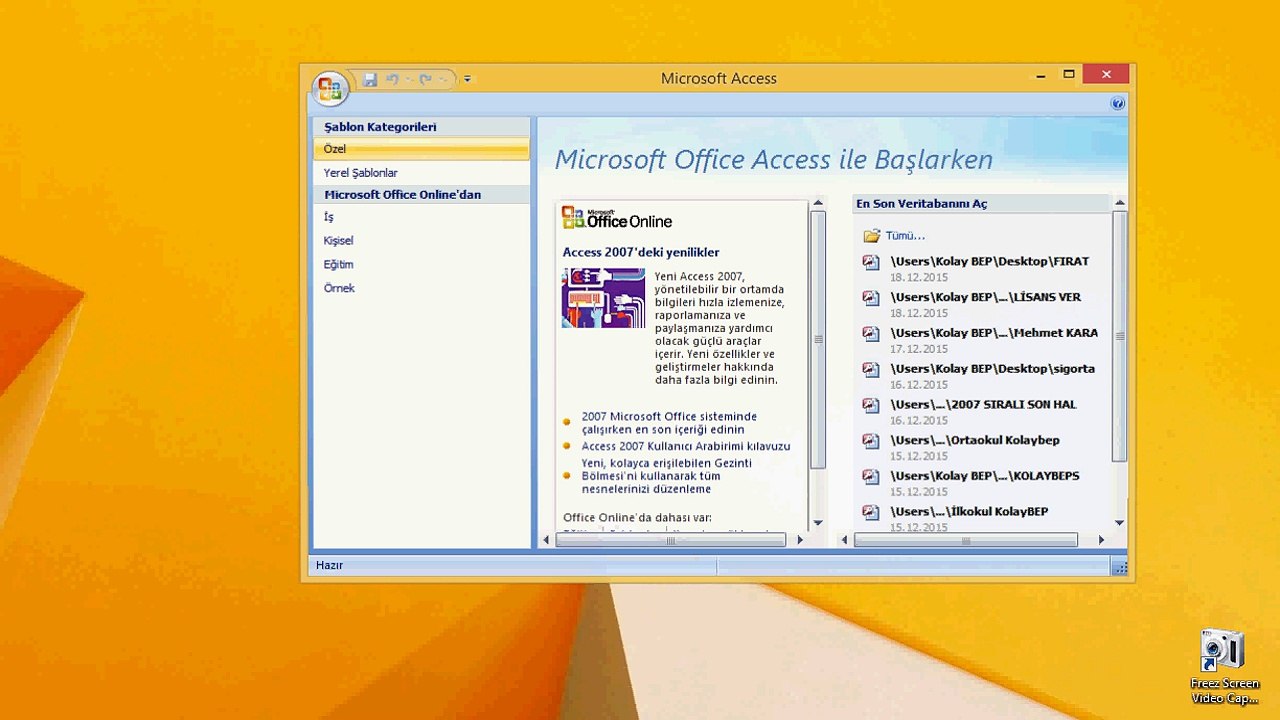Click database icon next to 2007 SIRALI SON HAL

871,405
